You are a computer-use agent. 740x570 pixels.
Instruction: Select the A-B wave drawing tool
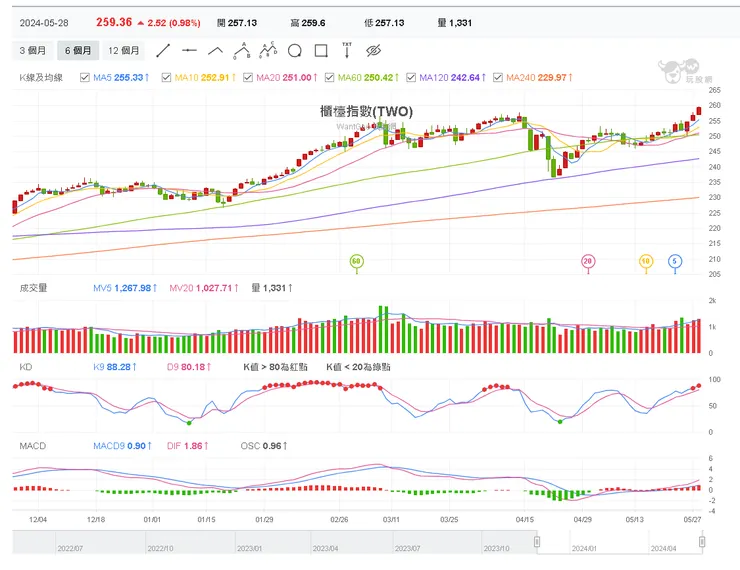pos(242,50)
